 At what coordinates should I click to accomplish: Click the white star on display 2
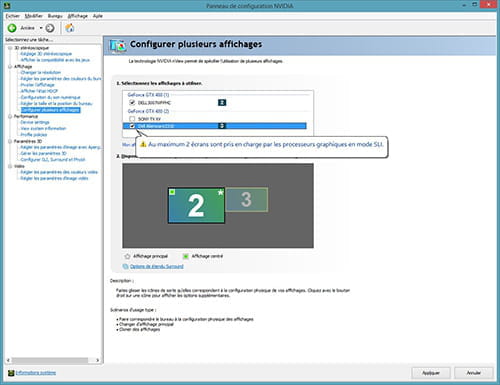click(x=220, y=192)
